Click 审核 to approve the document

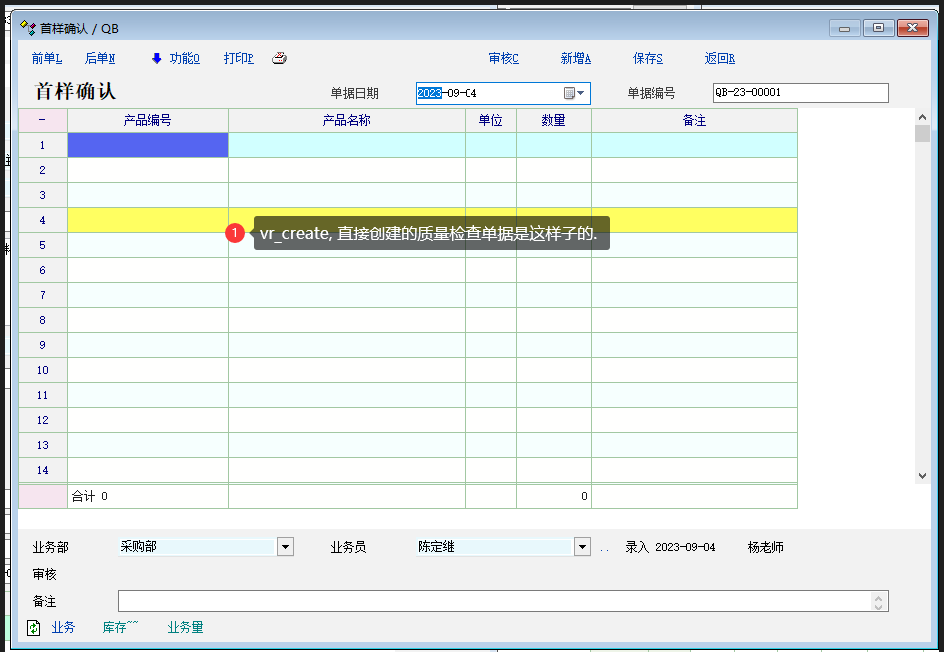pos(503,58)
